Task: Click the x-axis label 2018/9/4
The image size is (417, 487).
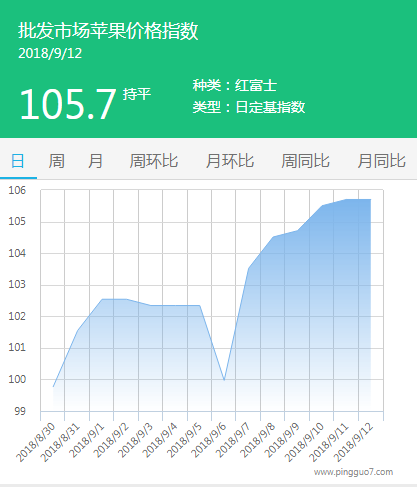Action: click(x=160, y=440)
